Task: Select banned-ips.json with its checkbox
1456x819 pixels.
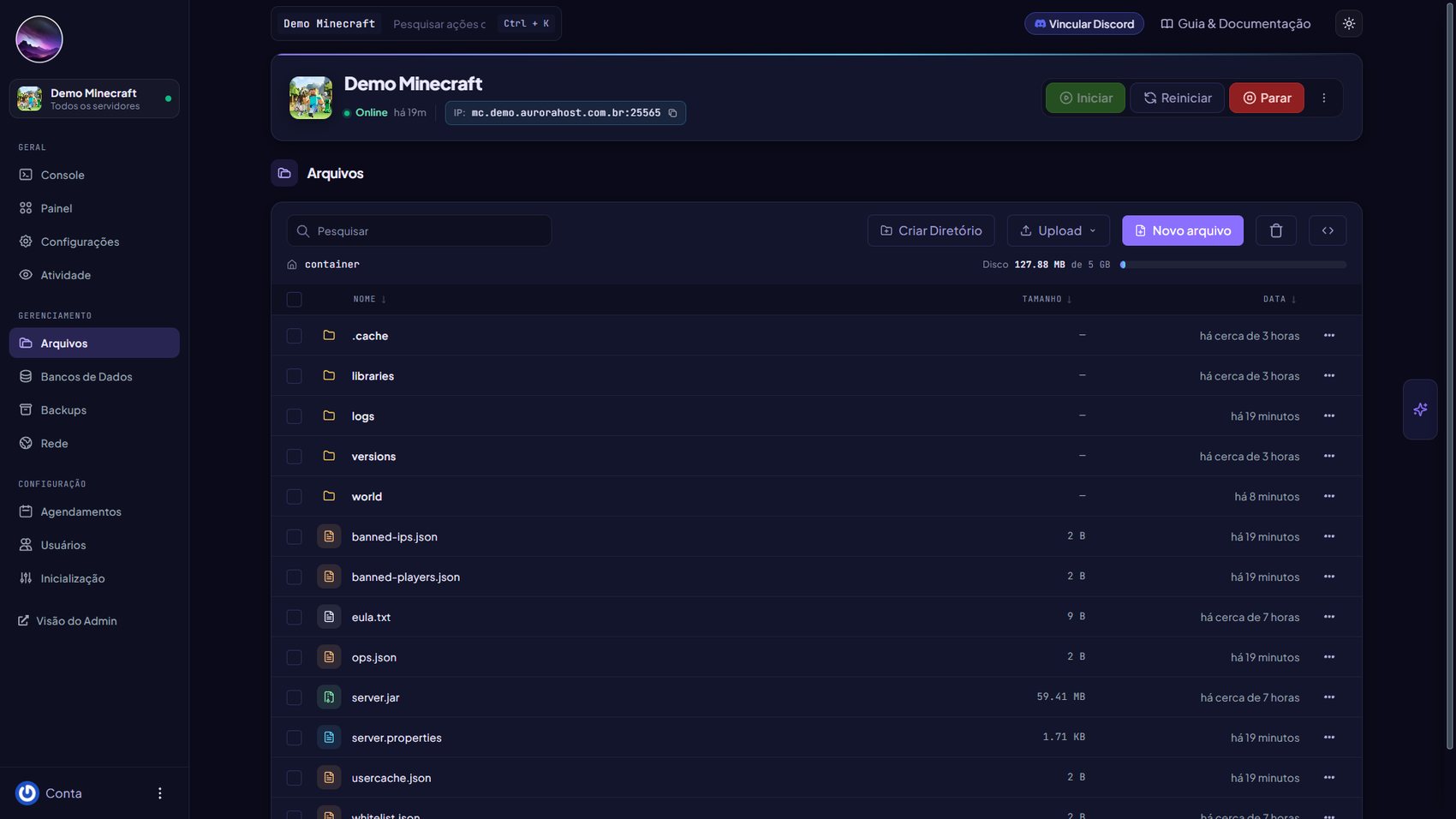Action: [295, 537]
